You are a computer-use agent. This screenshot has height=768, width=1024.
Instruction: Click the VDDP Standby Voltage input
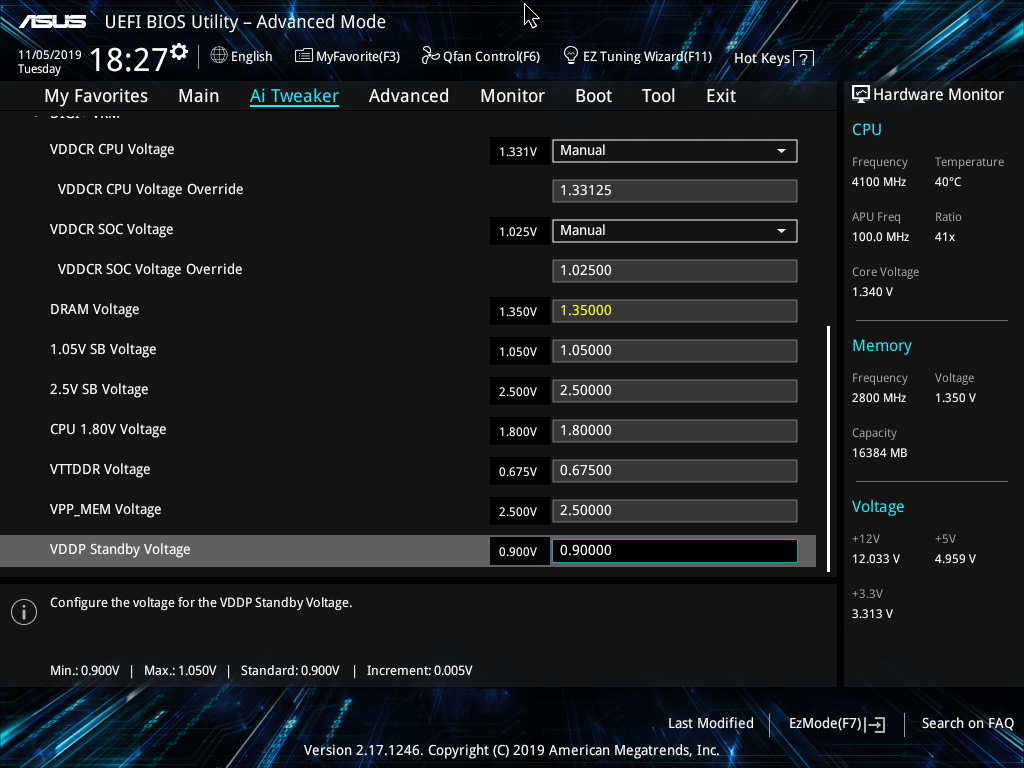(x=675, y=551)
